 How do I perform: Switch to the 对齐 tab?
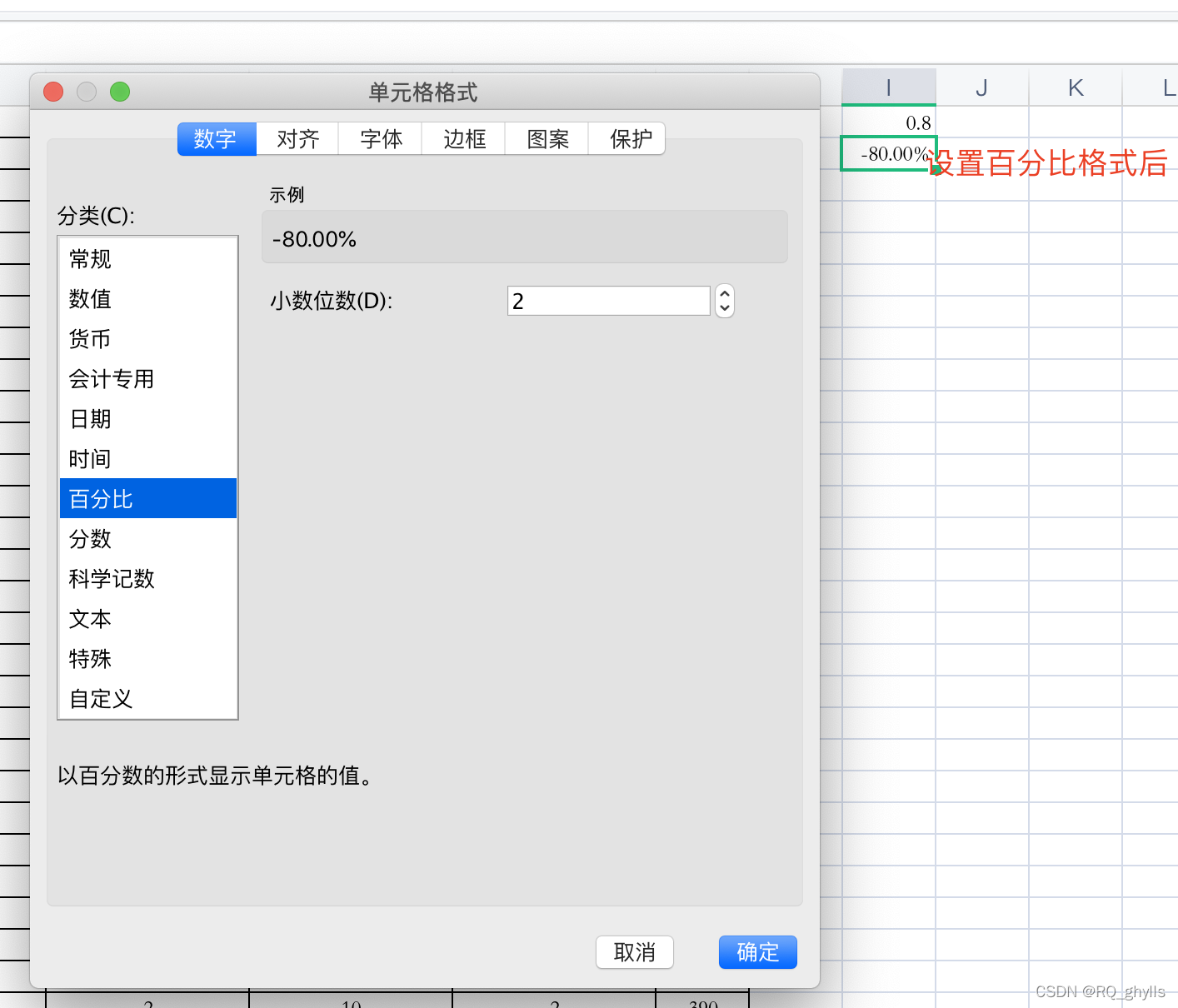(297, 139)
